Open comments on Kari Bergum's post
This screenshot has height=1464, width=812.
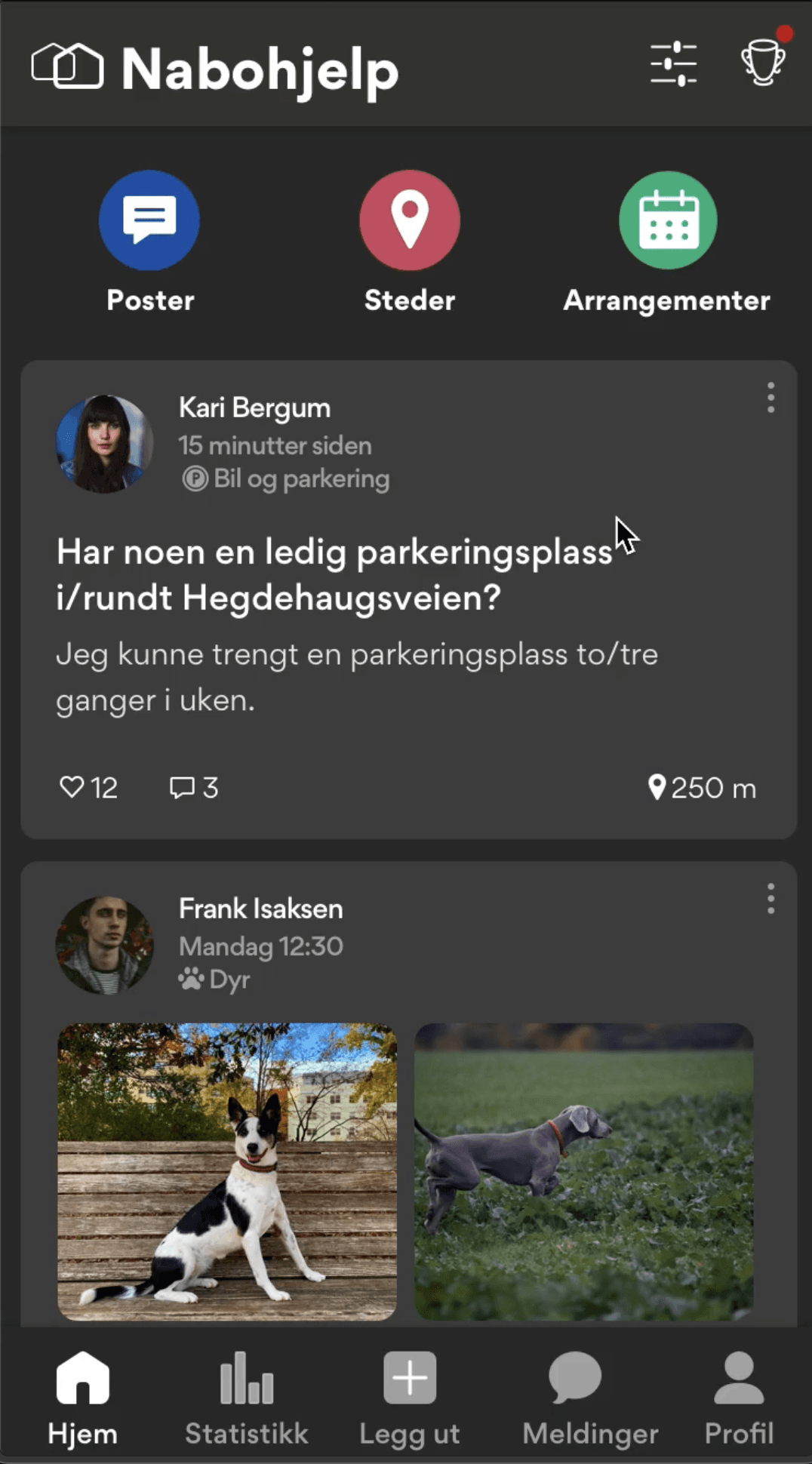coord(183,787)
